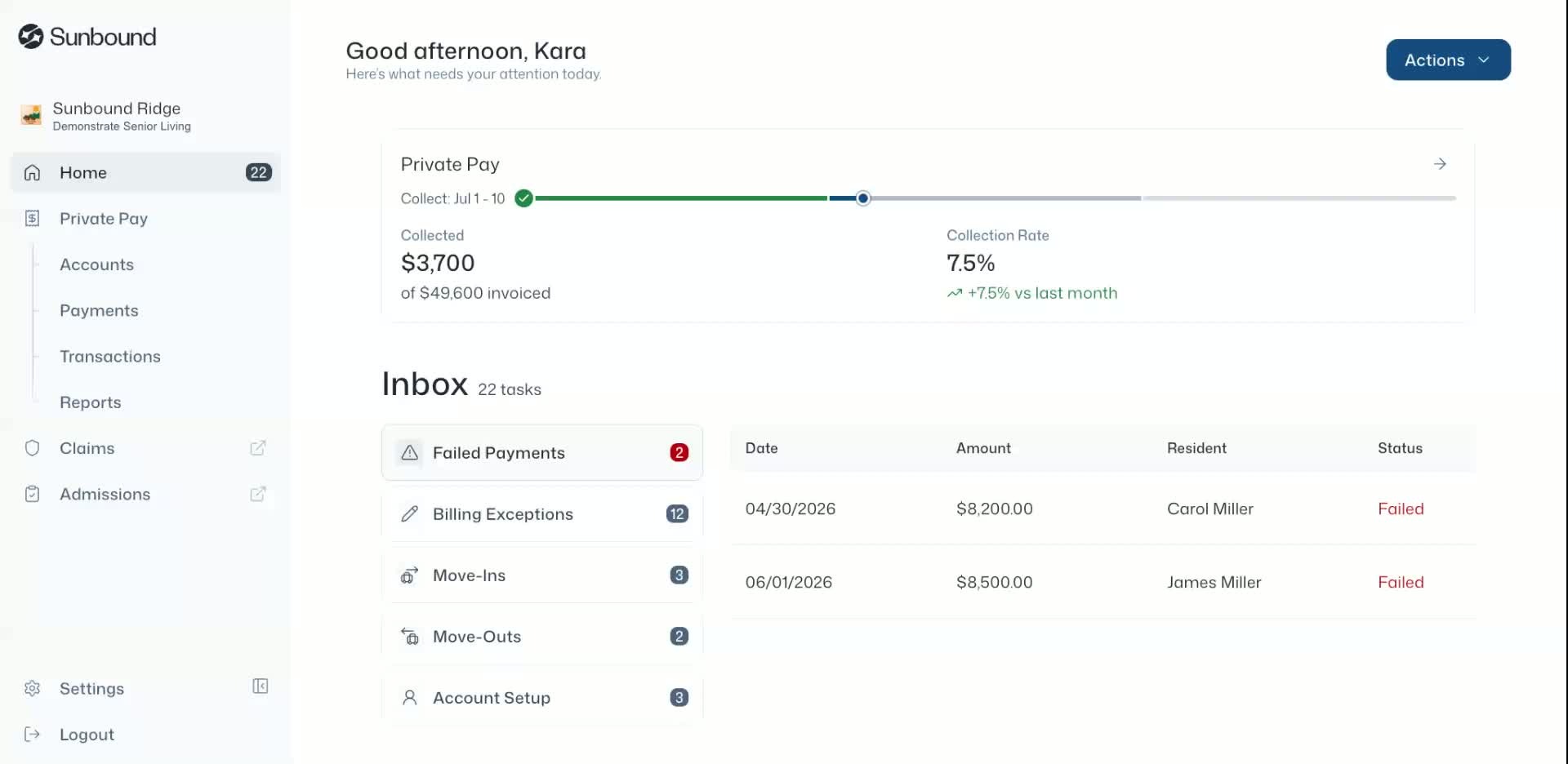Switch to the Move-Ins tab
1568x764 pixels.
pyautogui.click(x=542, y=575)
